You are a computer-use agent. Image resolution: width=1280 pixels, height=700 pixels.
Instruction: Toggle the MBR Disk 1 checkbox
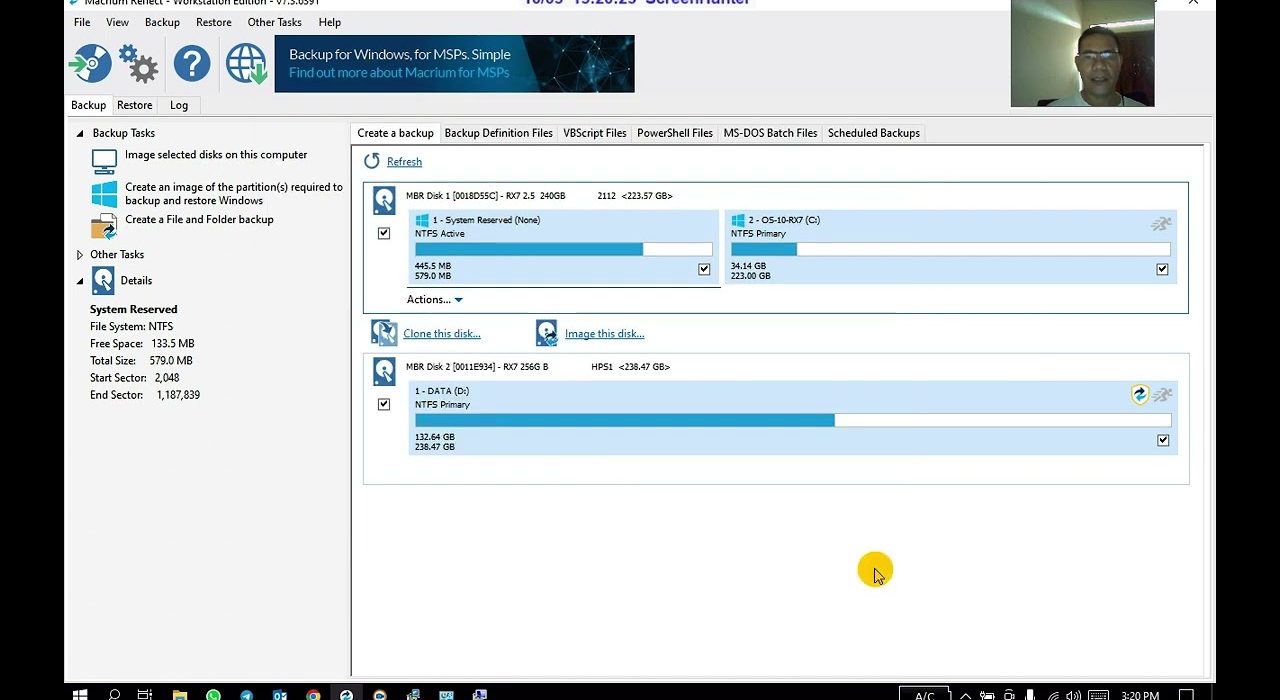pyautogui.click(x=384, y=233)
